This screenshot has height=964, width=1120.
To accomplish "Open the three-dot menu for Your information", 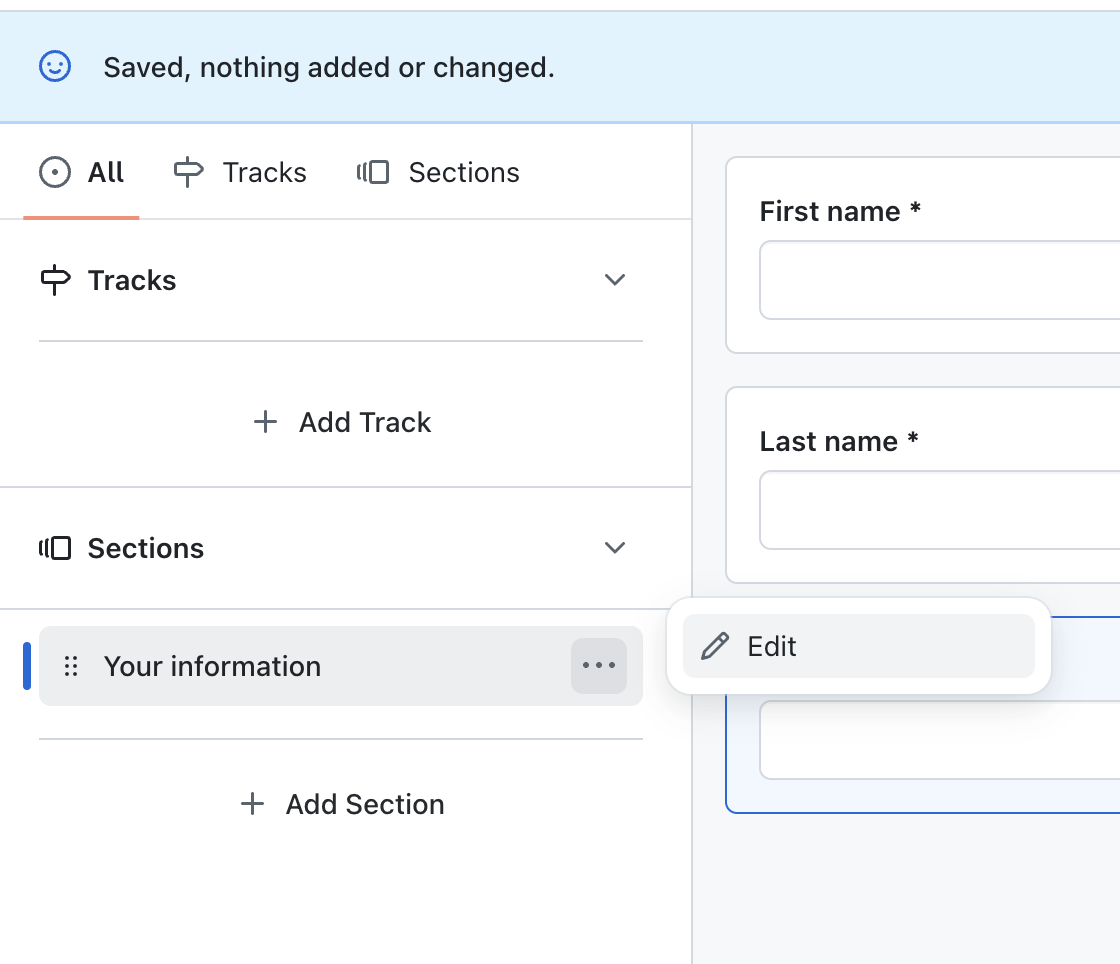I will (599, 666).
